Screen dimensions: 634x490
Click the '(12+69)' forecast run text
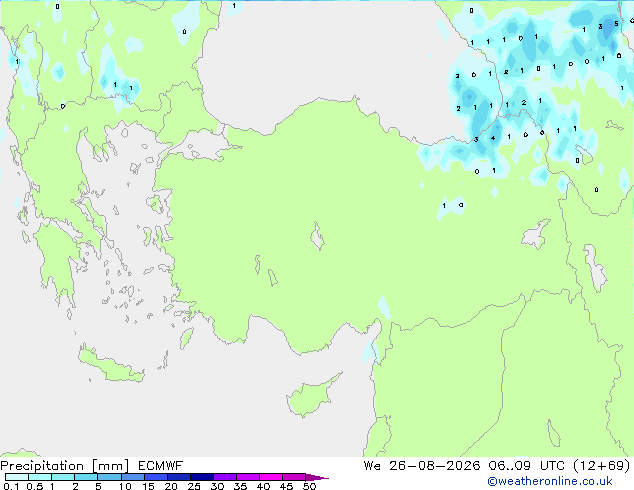pyautogui.click(x=602, y=466)
